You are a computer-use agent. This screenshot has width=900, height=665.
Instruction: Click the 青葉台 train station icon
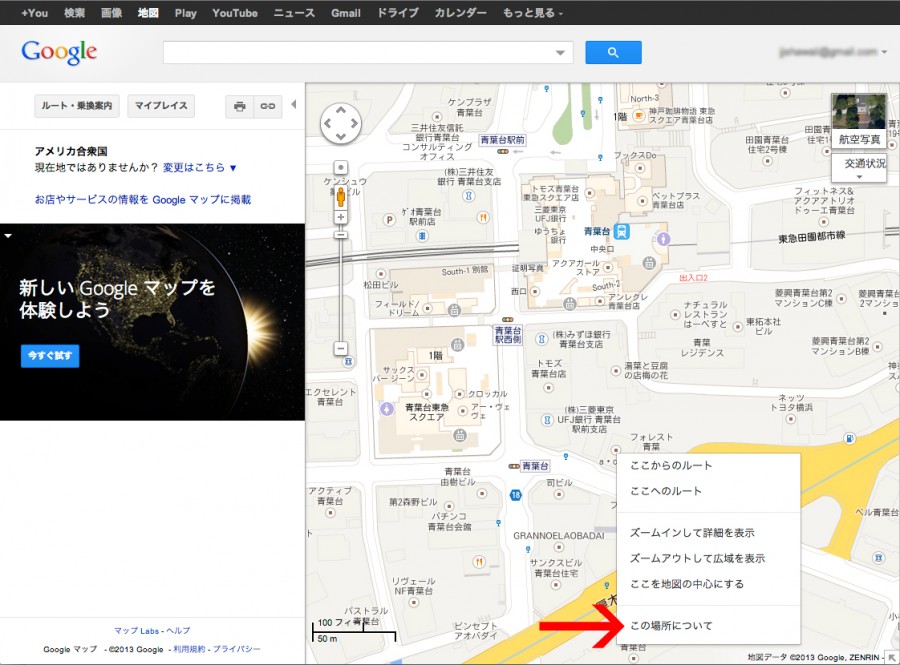pos(622,231)
